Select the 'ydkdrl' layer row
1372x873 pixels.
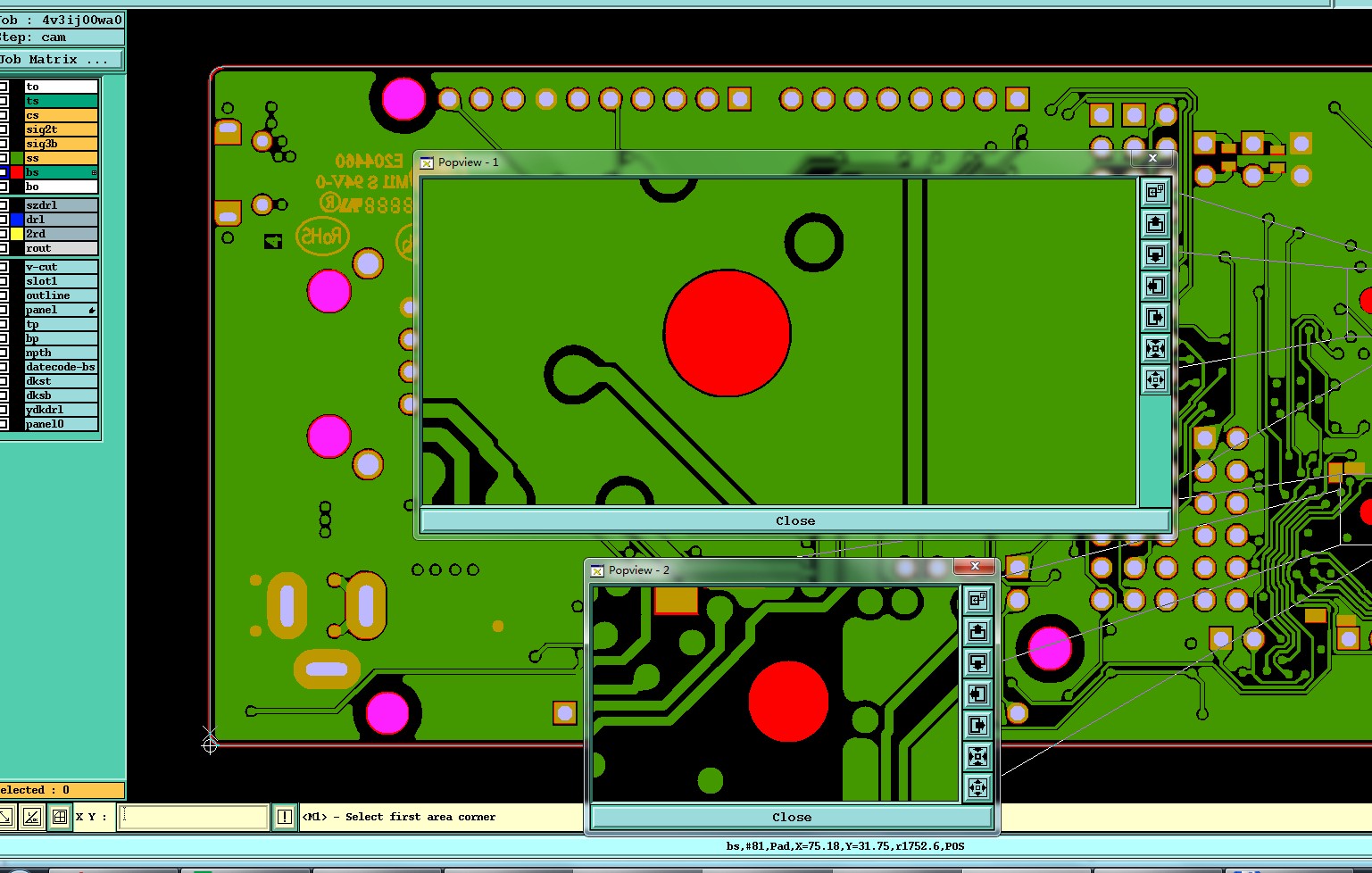[x=61, y=410]
